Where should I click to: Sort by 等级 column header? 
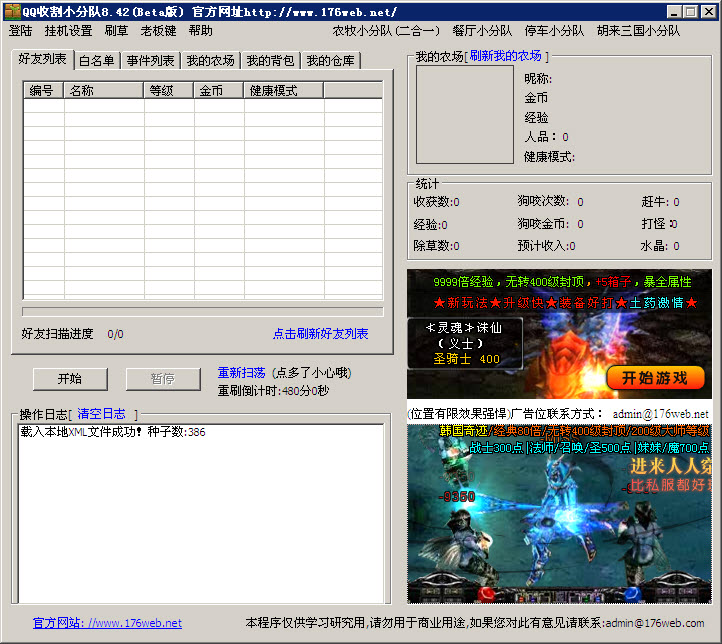click(169, 90)
